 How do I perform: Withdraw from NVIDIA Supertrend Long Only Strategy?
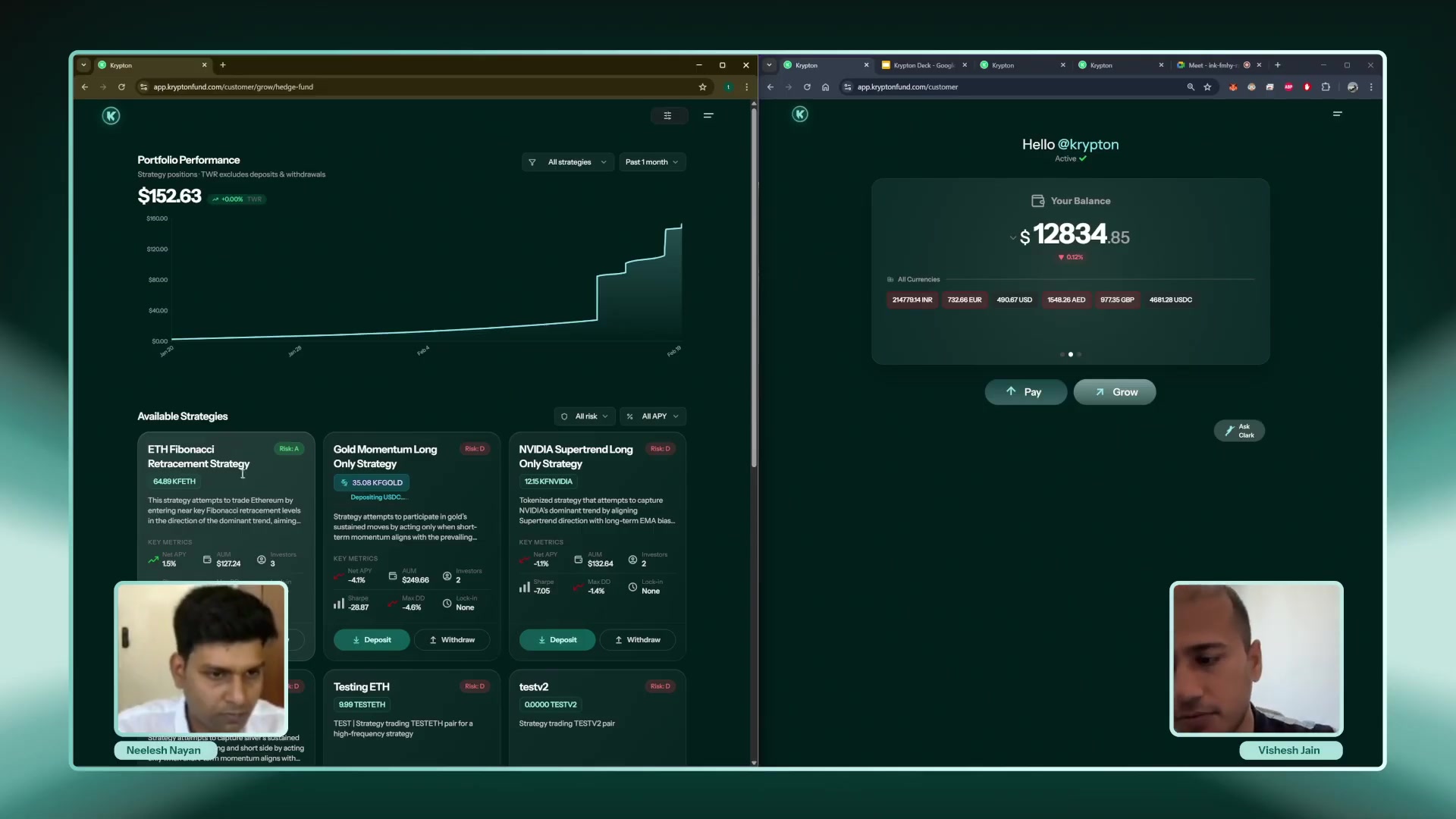click(637, 640)
